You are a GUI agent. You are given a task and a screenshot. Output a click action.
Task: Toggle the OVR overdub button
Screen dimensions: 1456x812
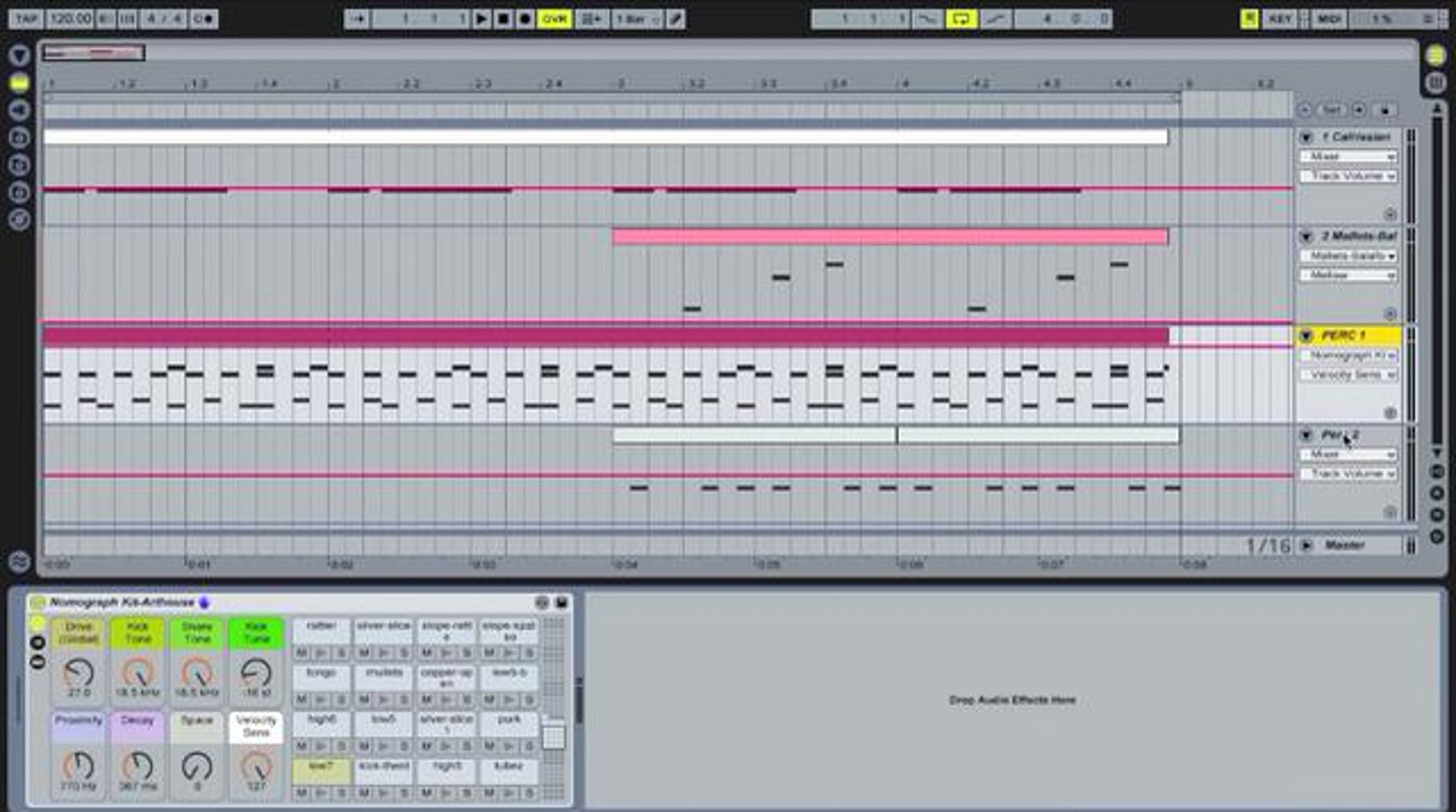point(554,19)
